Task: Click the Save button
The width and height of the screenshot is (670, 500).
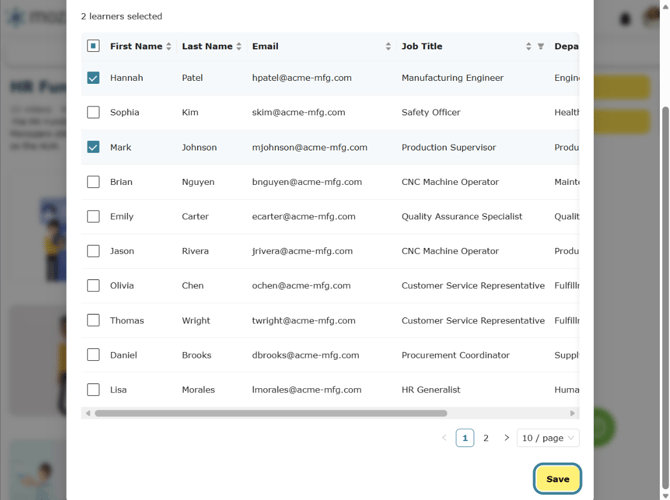Action: (558, 479)
